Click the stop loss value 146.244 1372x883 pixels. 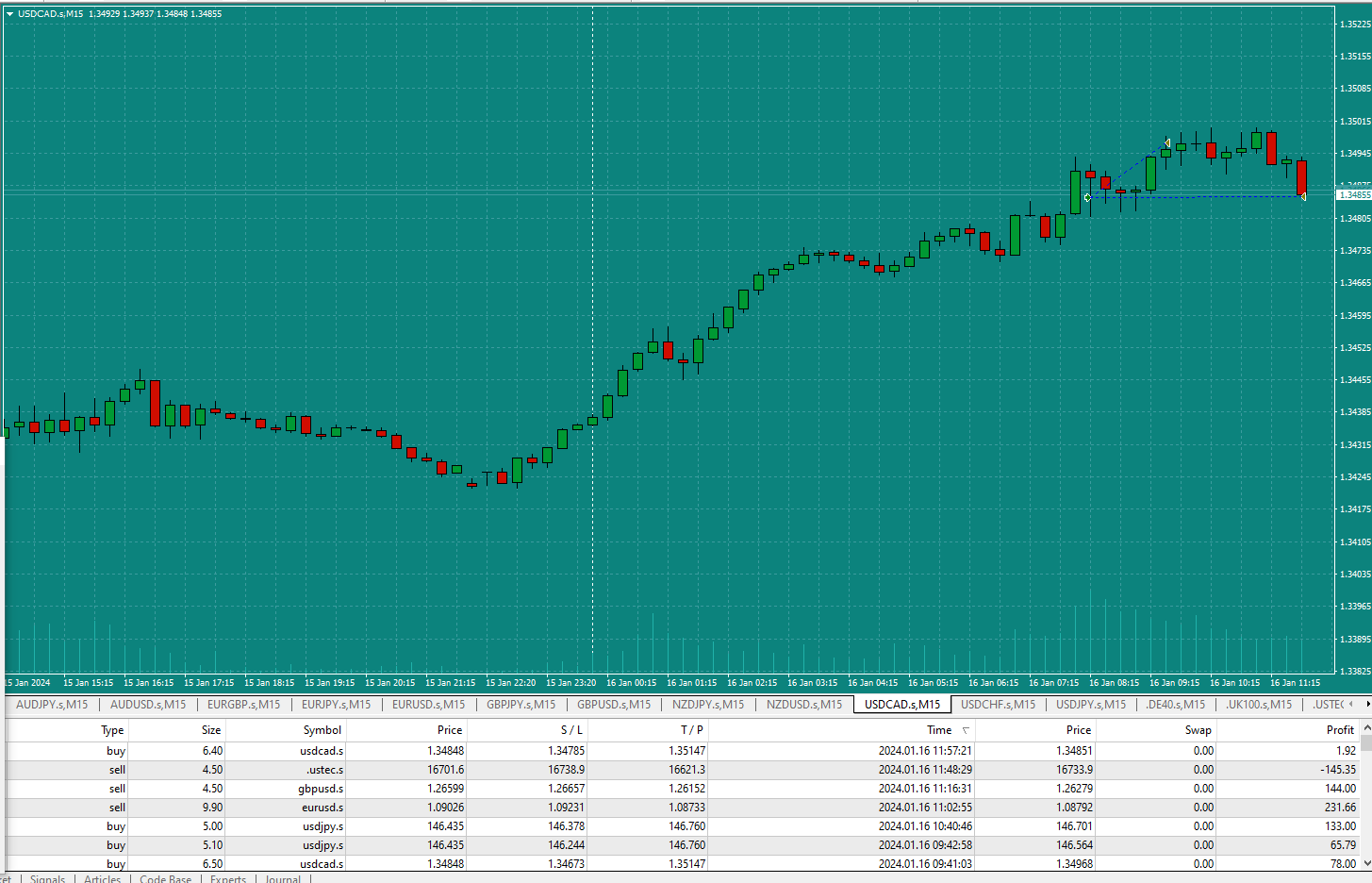point(567,845)
